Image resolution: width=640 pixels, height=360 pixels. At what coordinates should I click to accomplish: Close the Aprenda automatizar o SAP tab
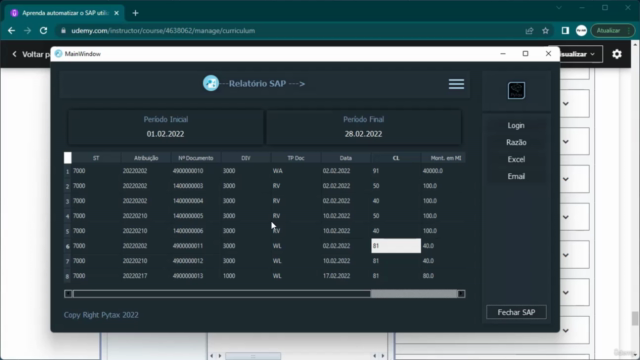pyautogui.click(x=116, y=13)
